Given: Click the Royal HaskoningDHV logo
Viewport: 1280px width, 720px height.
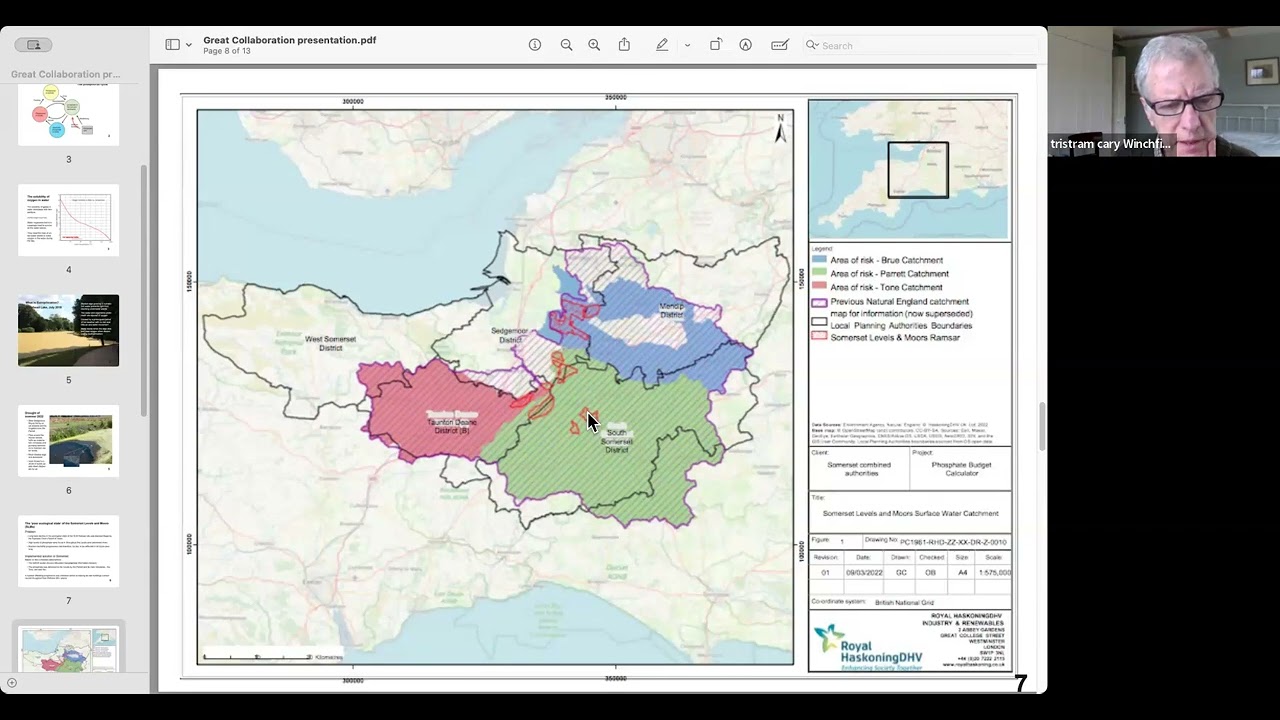Looking at the screenshot, I should 867,647.
